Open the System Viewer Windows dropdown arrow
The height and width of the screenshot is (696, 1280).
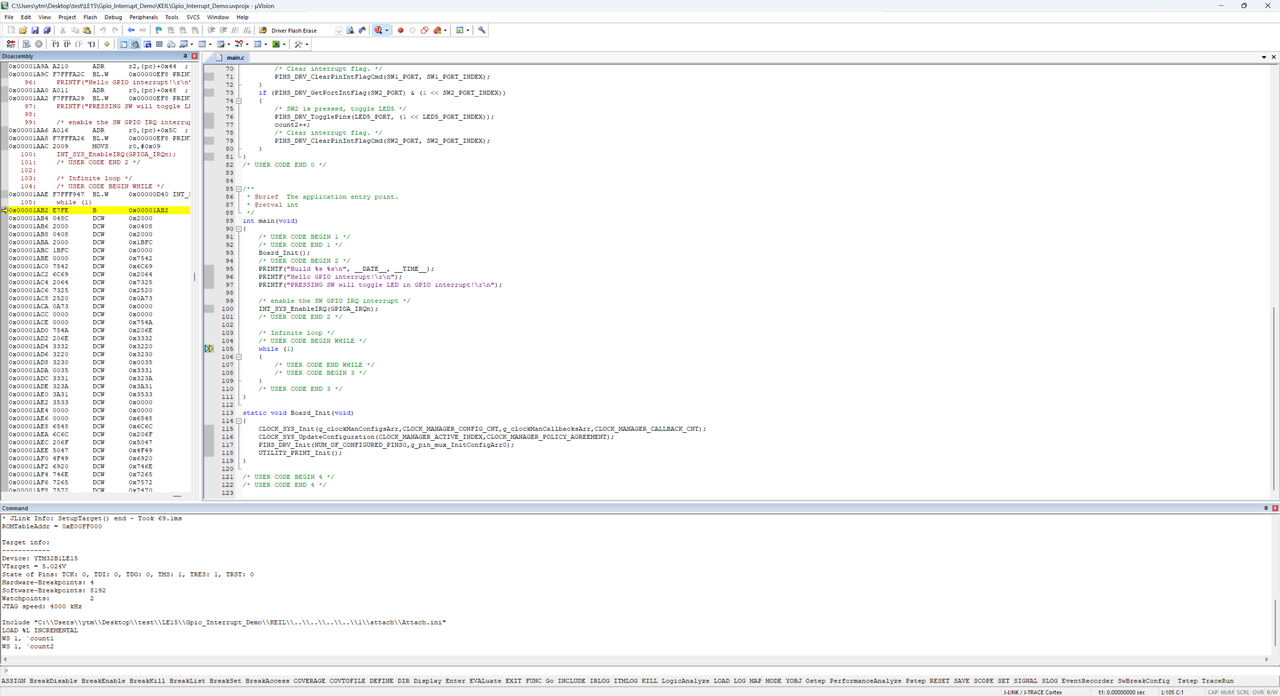tap(284, 44)
